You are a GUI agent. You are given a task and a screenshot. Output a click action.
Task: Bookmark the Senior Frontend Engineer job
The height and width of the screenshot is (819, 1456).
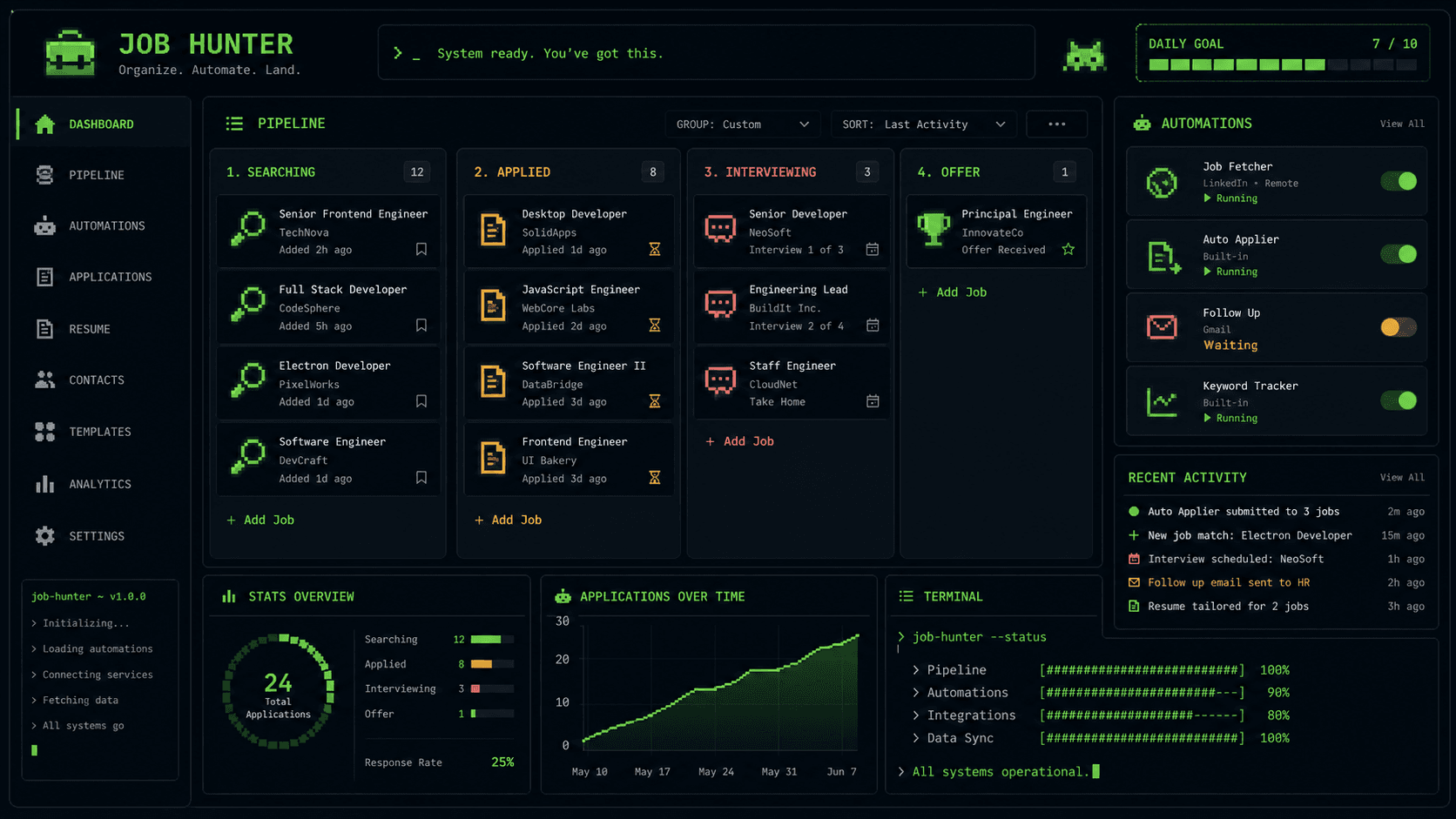(x=421, y=250)
